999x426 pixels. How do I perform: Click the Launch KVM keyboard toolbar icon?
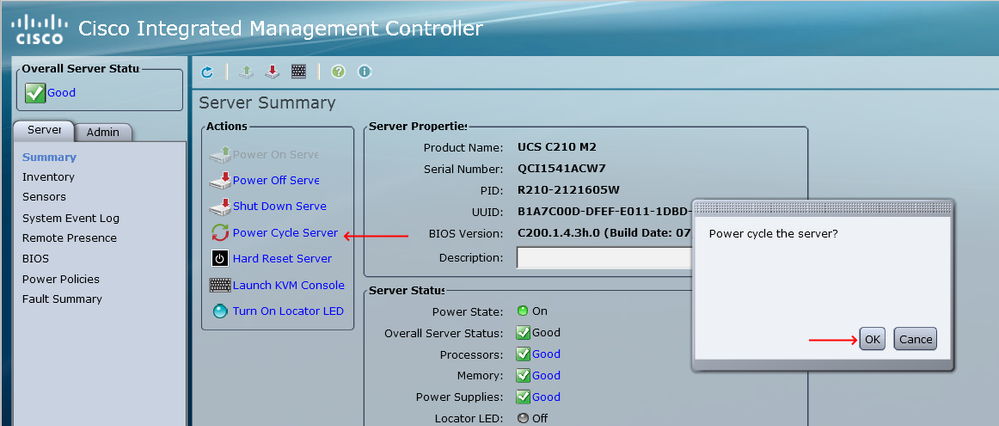click(x=298, y=72)
